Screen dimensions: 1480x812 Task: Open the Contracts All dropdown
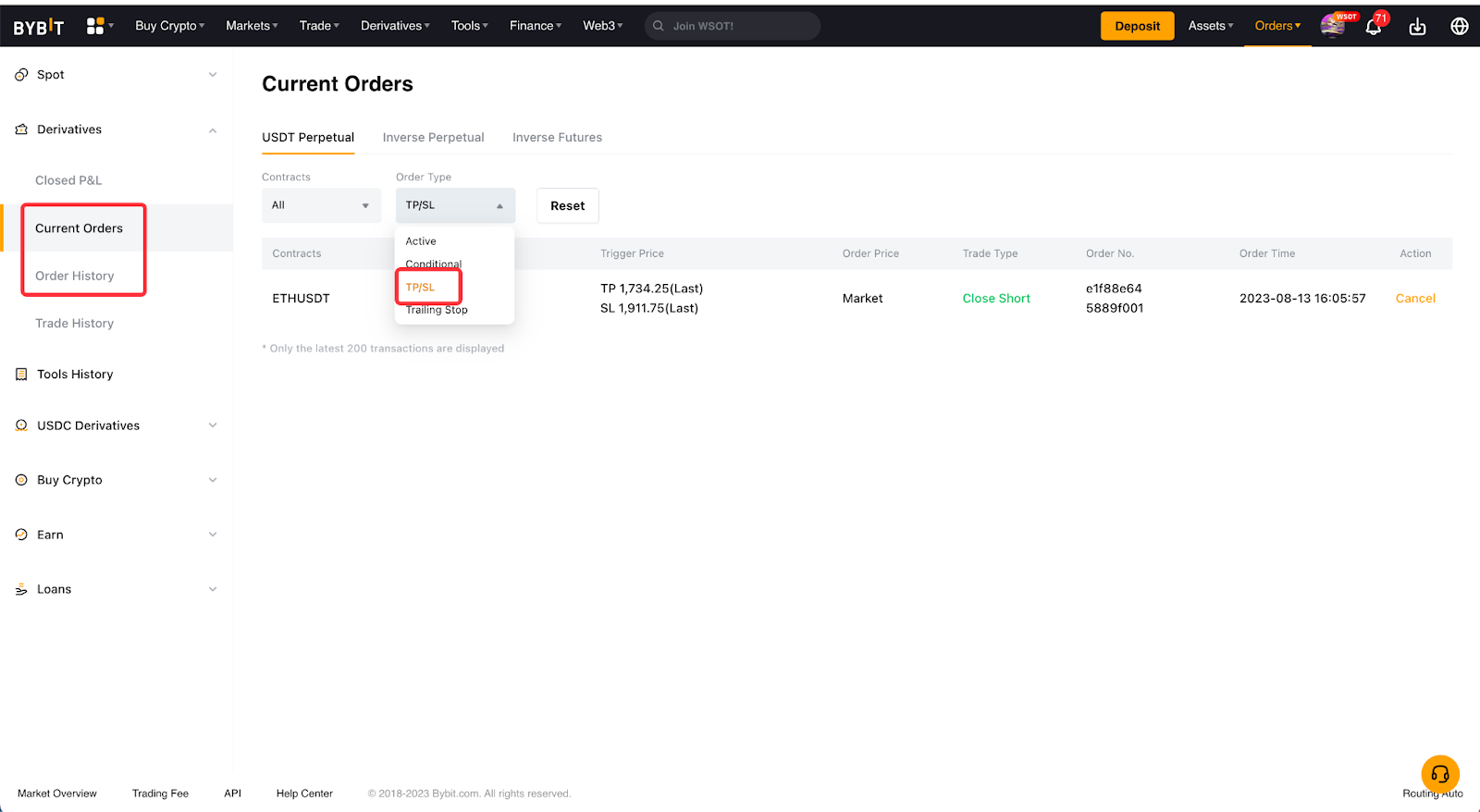click(x=321, y=205)
